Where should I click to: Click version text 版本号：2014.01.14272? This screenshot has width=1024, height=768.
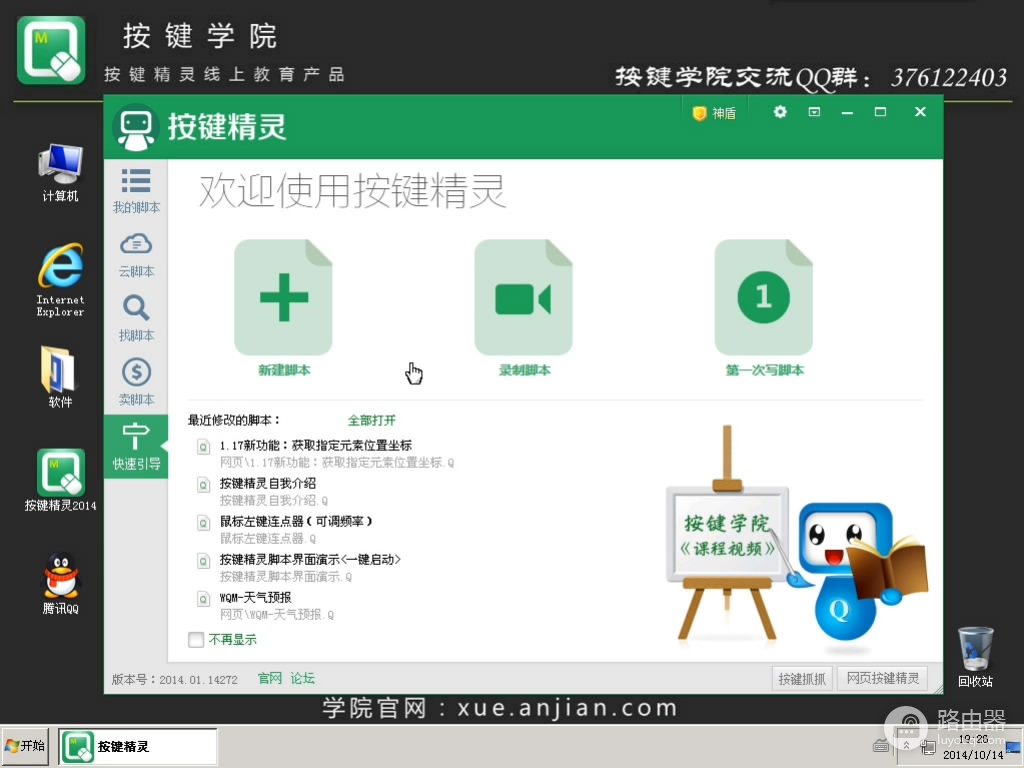[175, 679]
